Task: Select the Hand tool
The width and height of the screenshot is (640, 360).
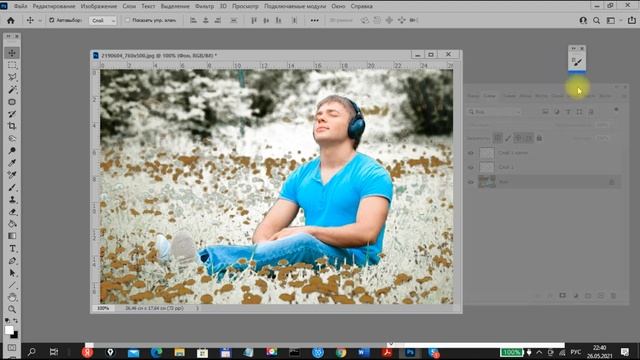Action: point(12,297)
